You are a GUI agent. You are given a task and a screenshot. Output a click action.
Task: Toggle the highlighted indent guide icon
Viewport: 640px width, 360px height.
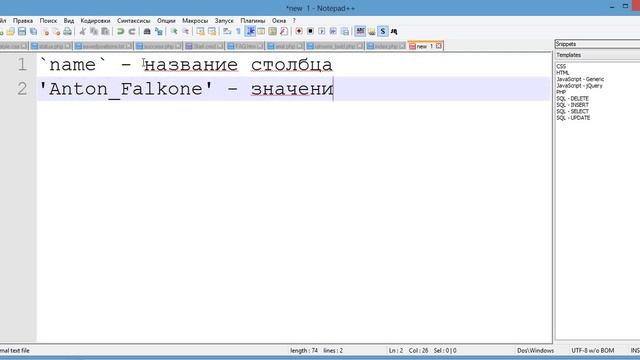click(x=250, y=31)
